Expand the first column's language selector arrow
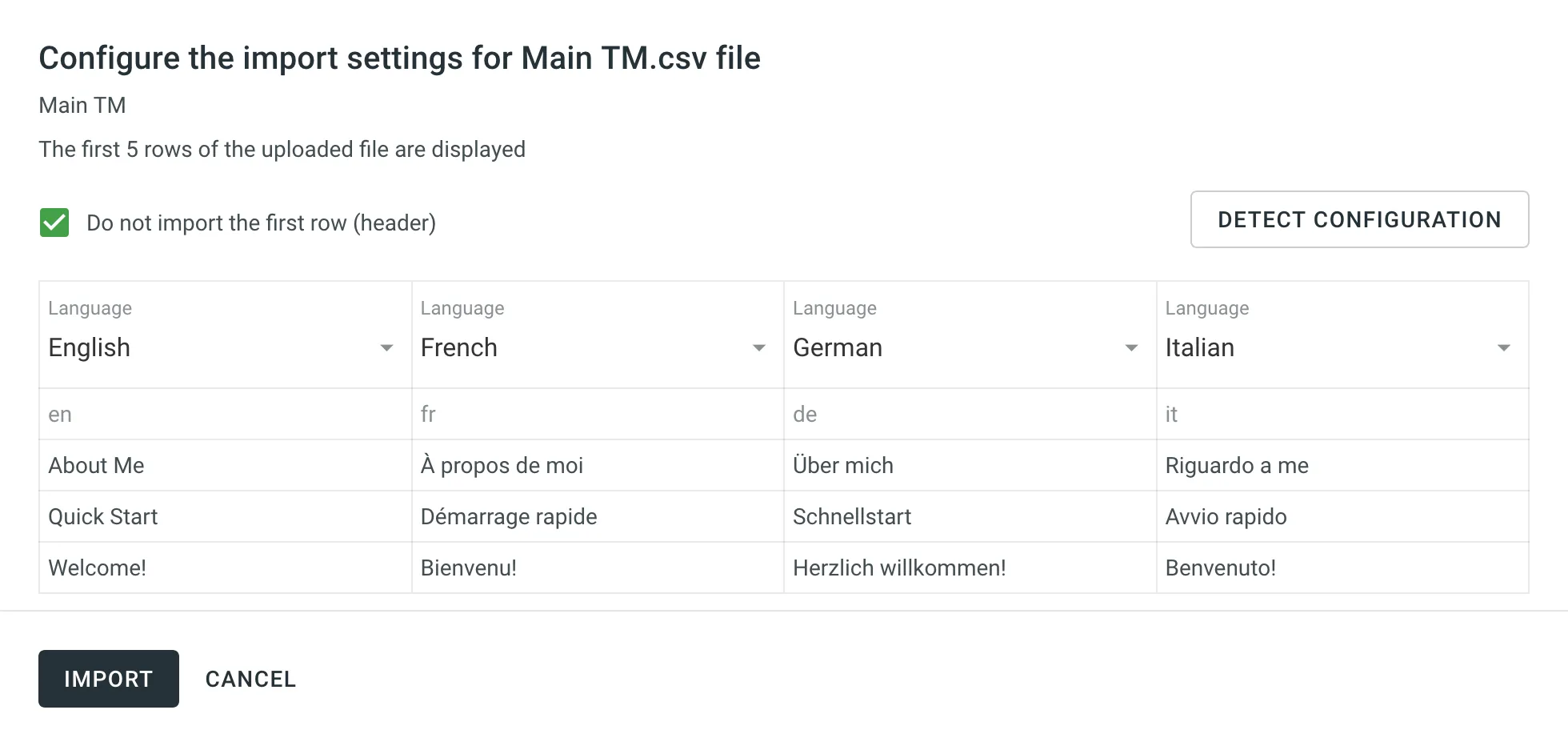The height and width of the screenshot is (746, 1568). [x=386, y=347]
